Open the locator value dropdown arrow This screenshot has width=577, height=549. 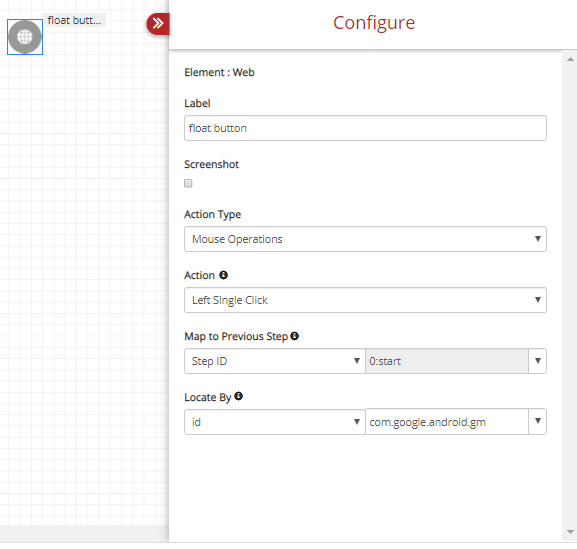tap(538, 422)
